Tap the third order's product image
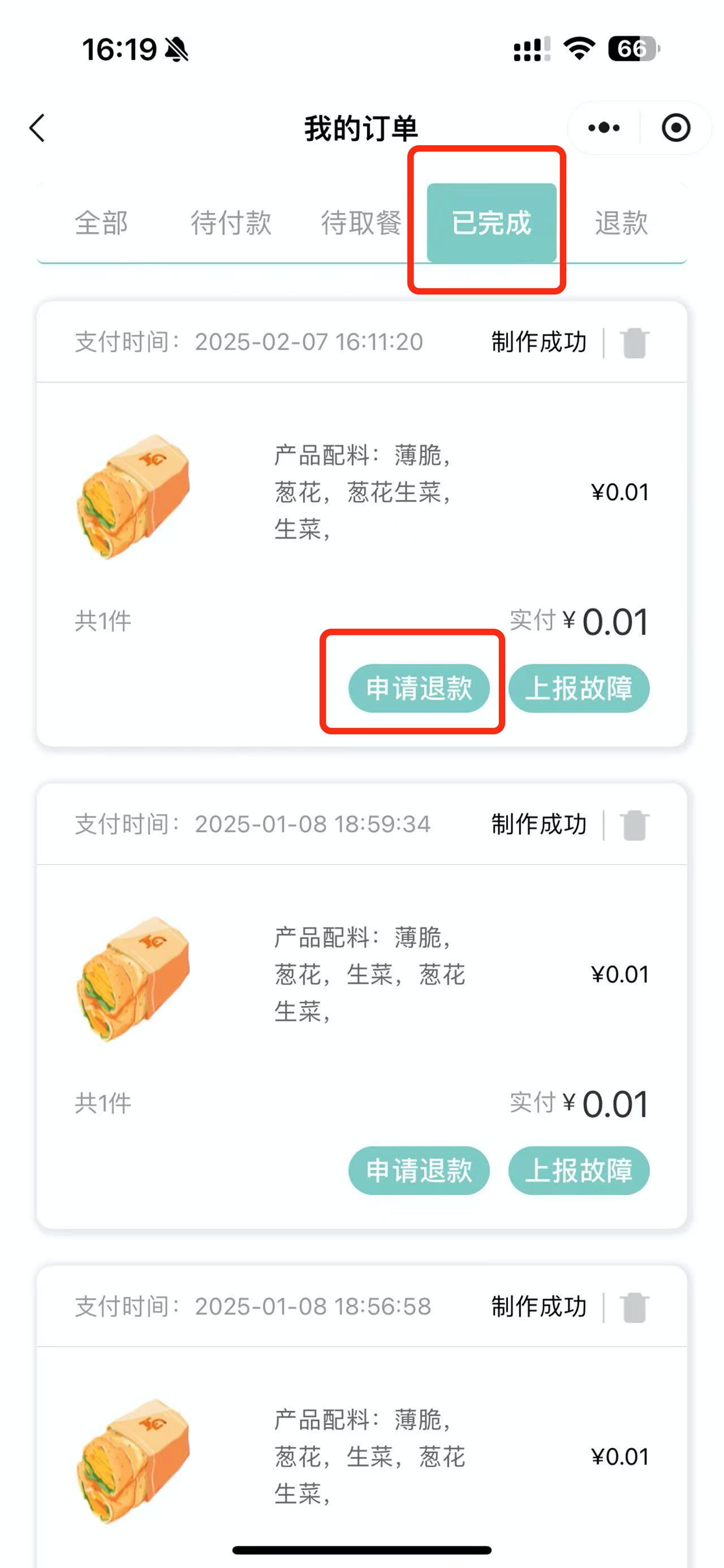This screenshot has width=724, height=1568. click(134, 1459)
